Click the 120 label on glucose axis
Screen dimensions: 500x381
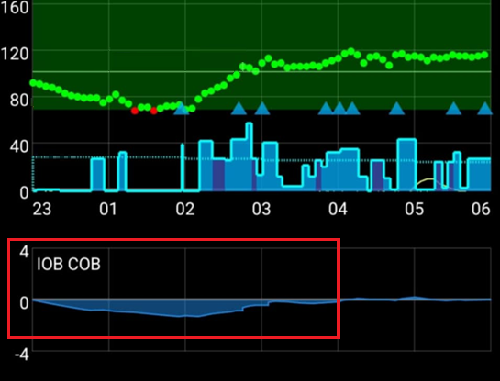click(x=14, y=53)
